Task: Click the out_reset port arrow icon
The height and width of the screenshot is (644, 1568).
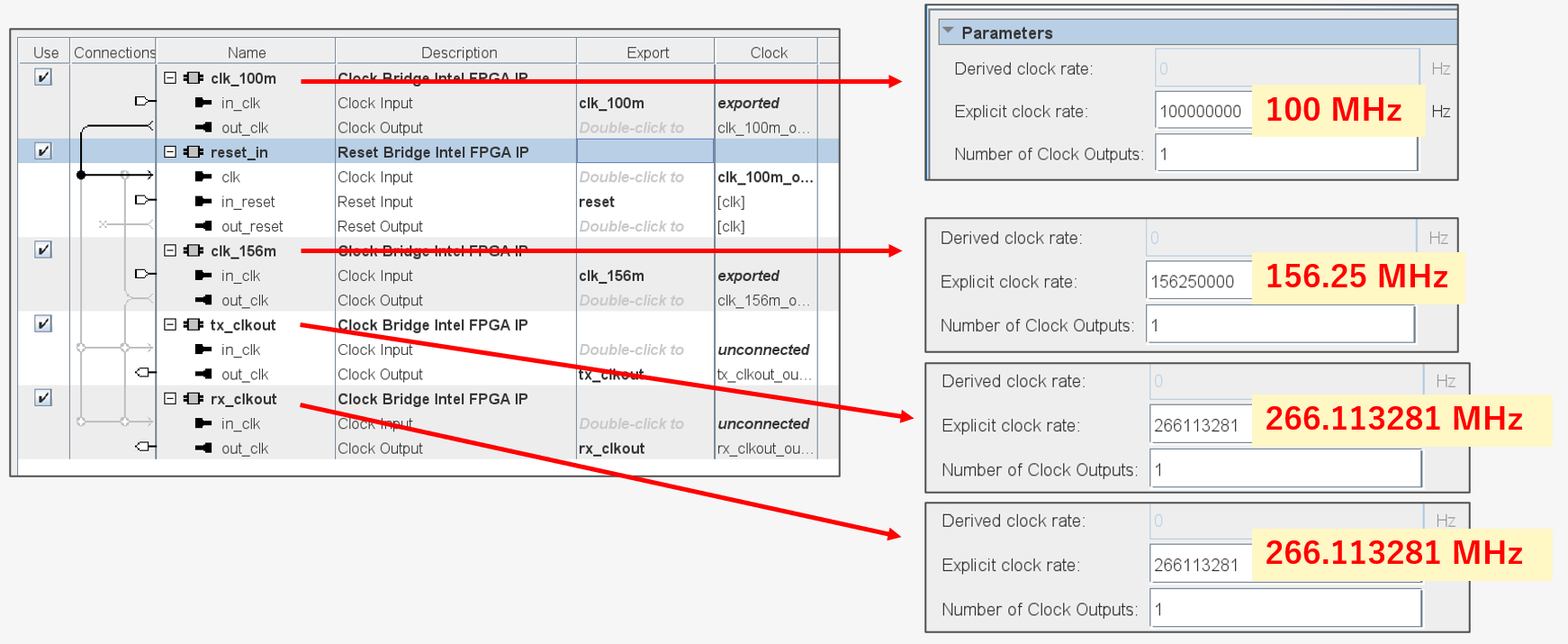Action: pos(203,227)
